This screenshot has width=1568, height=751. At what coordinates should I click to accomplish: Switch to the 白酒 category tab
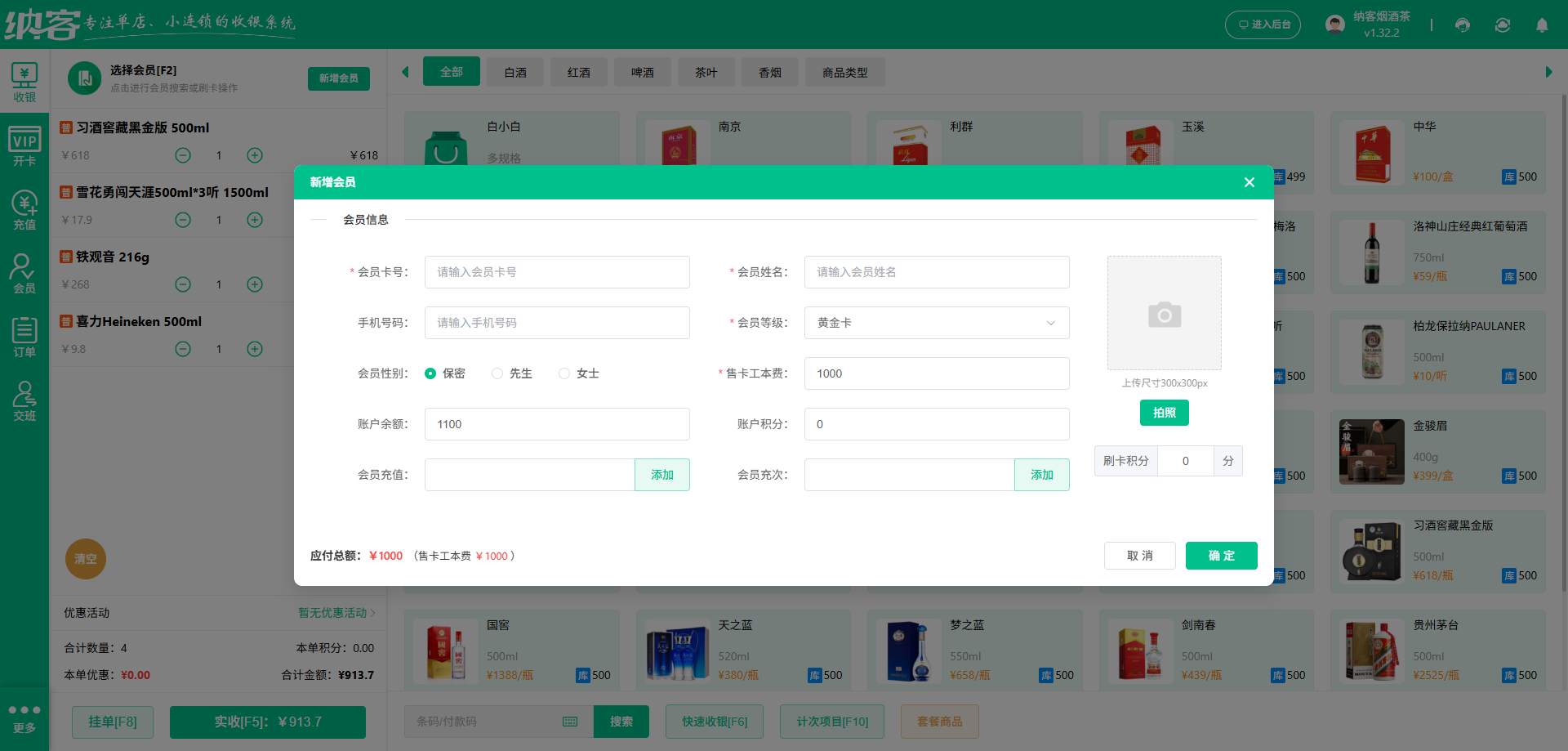point(514,72)
